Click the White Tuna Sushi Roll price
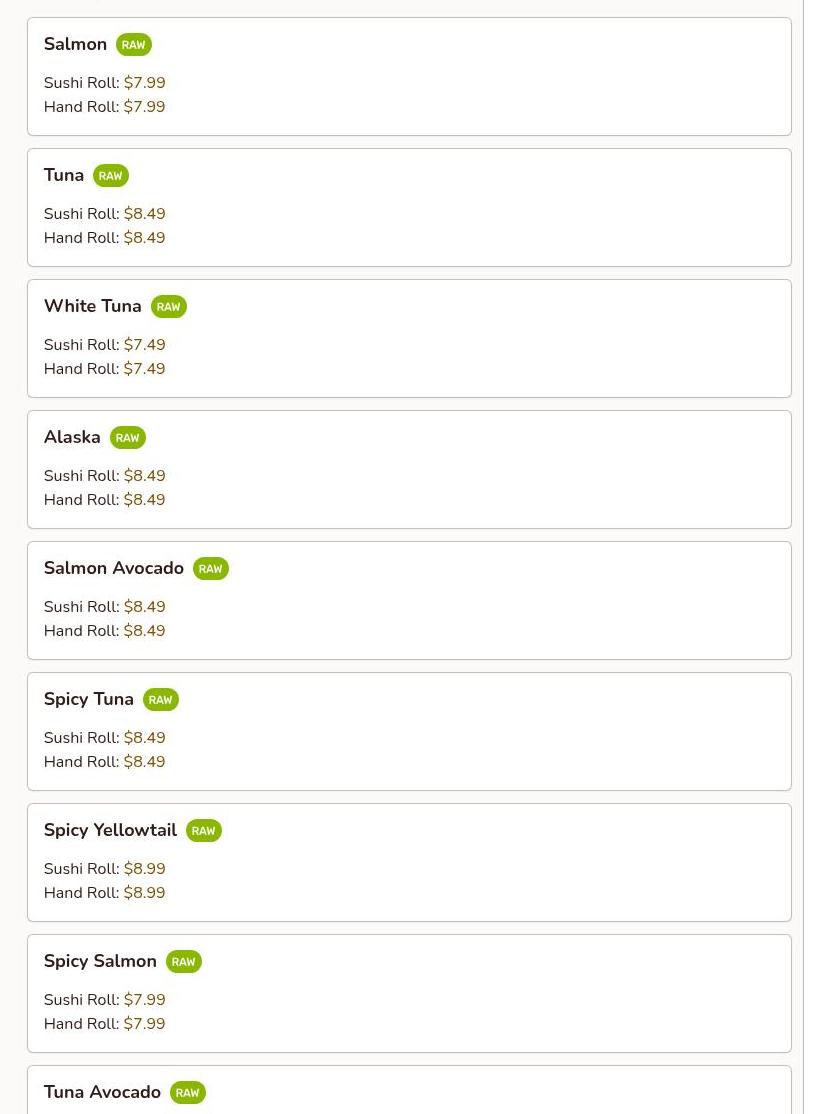 click(x=144, y=345)
